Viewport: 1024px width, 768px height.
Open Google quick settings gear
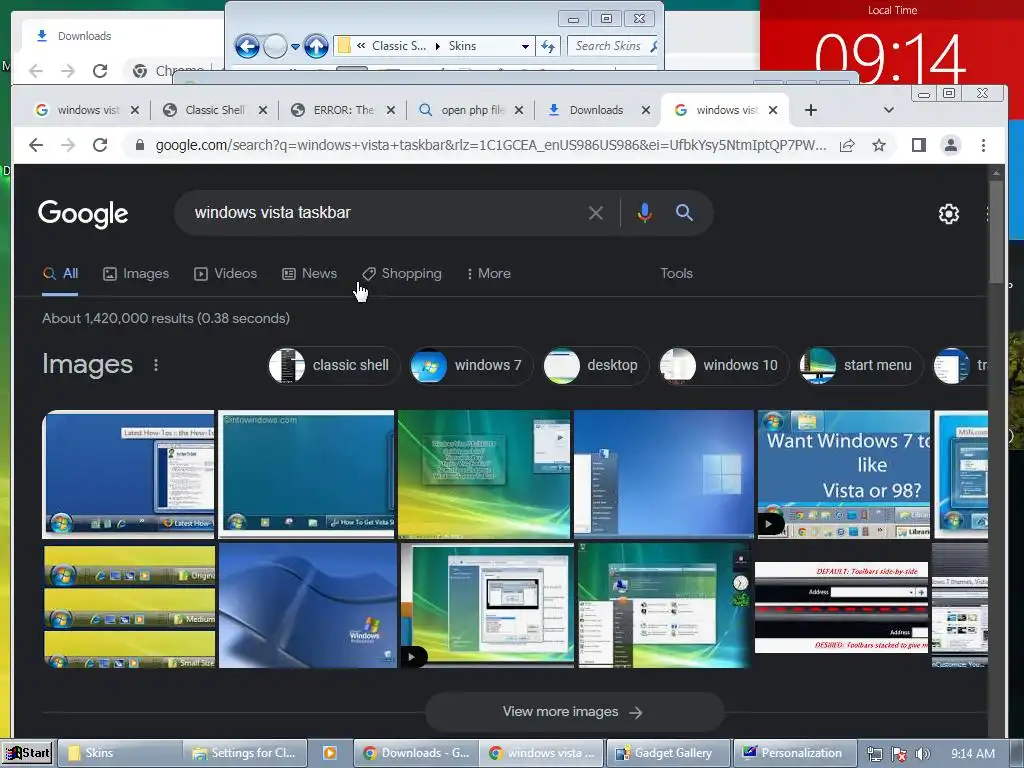click(x=948, y=214)
